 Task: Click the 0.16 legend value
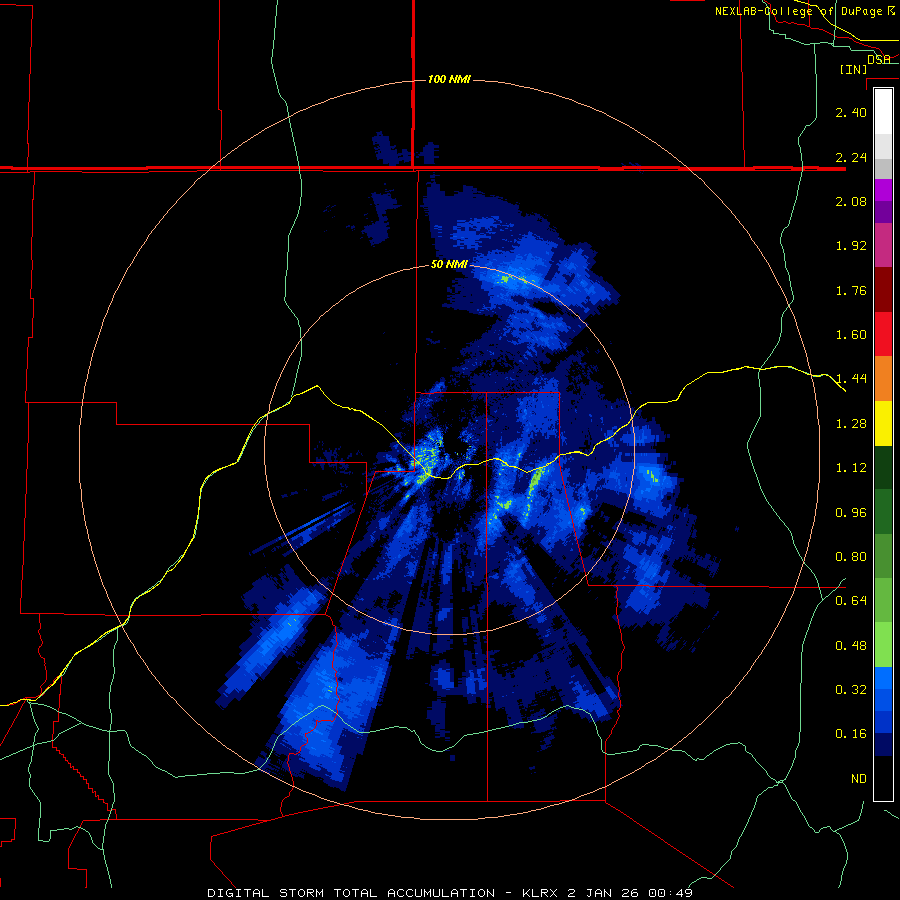click(x=851, y=734)
